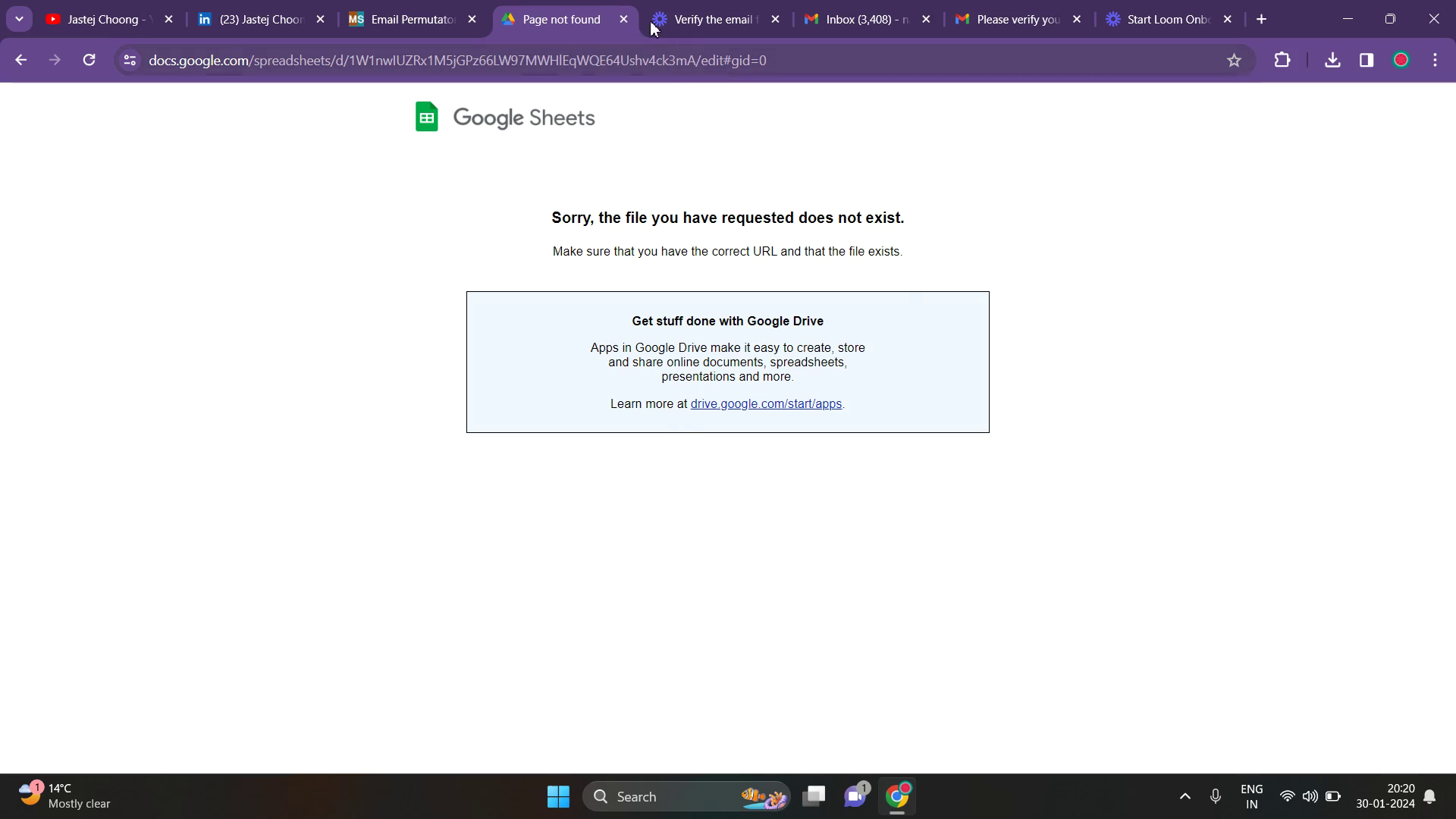This screenshot has height=819, width=1456.
Task: Open Windows Start menu
Action: tap(558, 796)
